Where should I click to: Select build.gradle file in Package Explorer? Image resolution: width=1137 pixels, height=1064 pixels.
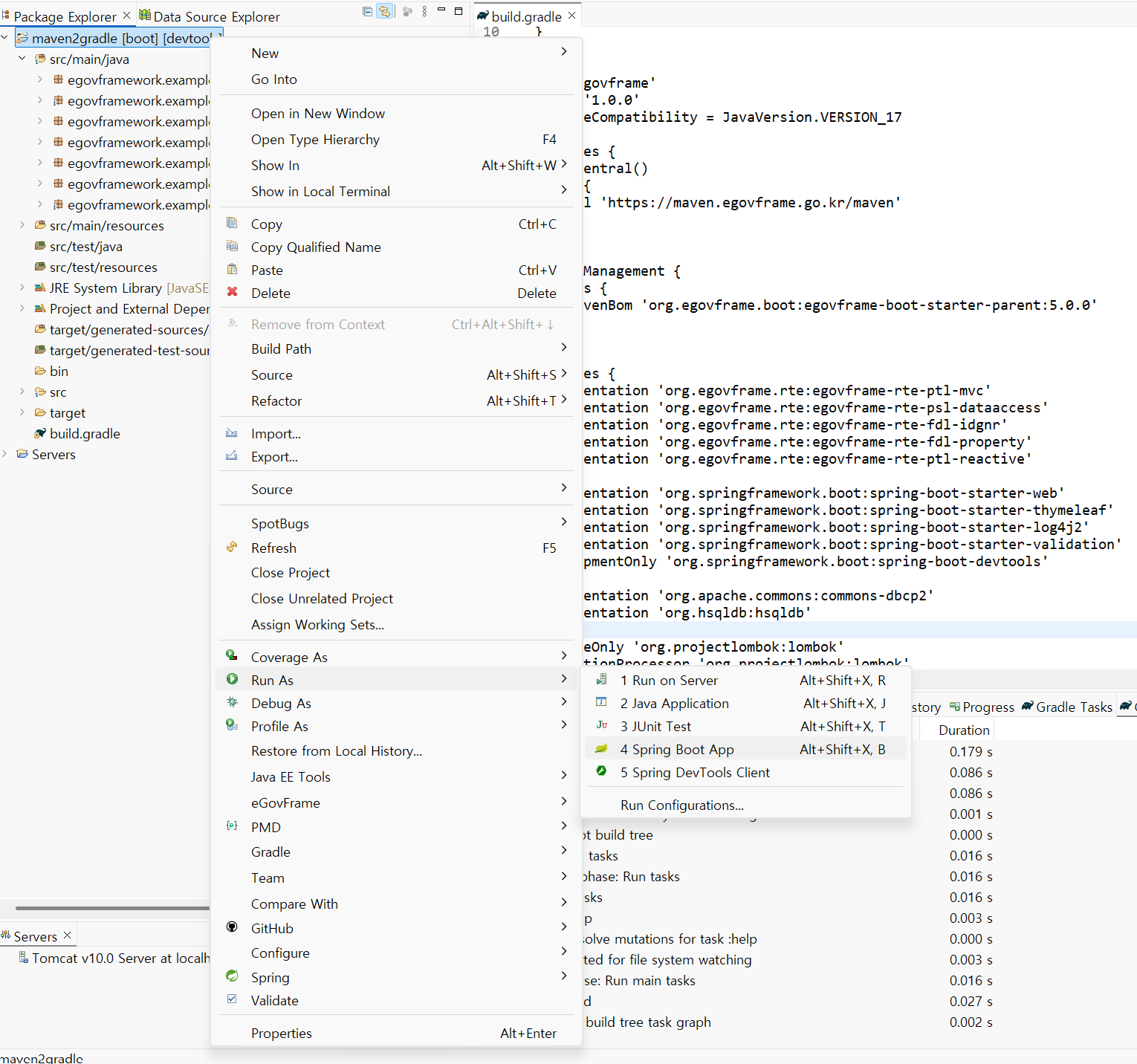coord(85,433)
